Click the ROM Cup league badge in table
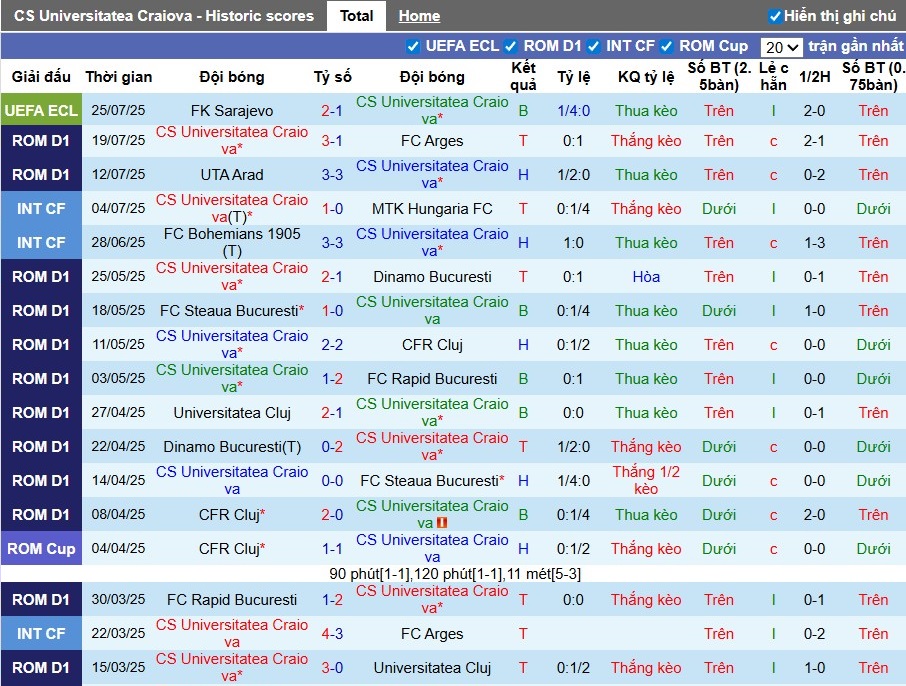This screenshot has width=906, height=686. coord(41,549)
